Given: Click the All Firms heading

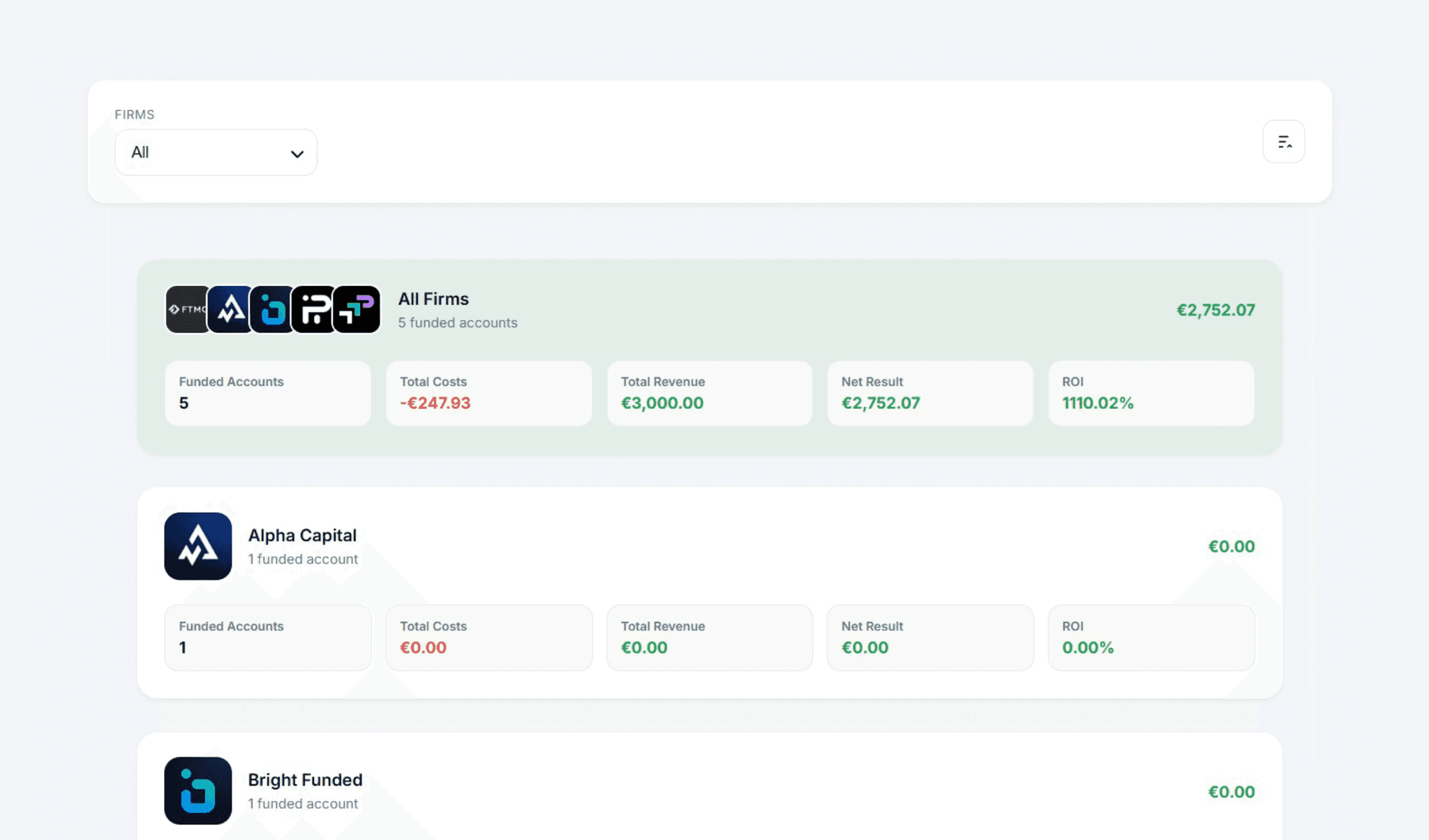Looking at the screenshot, I should coord(433,299).
